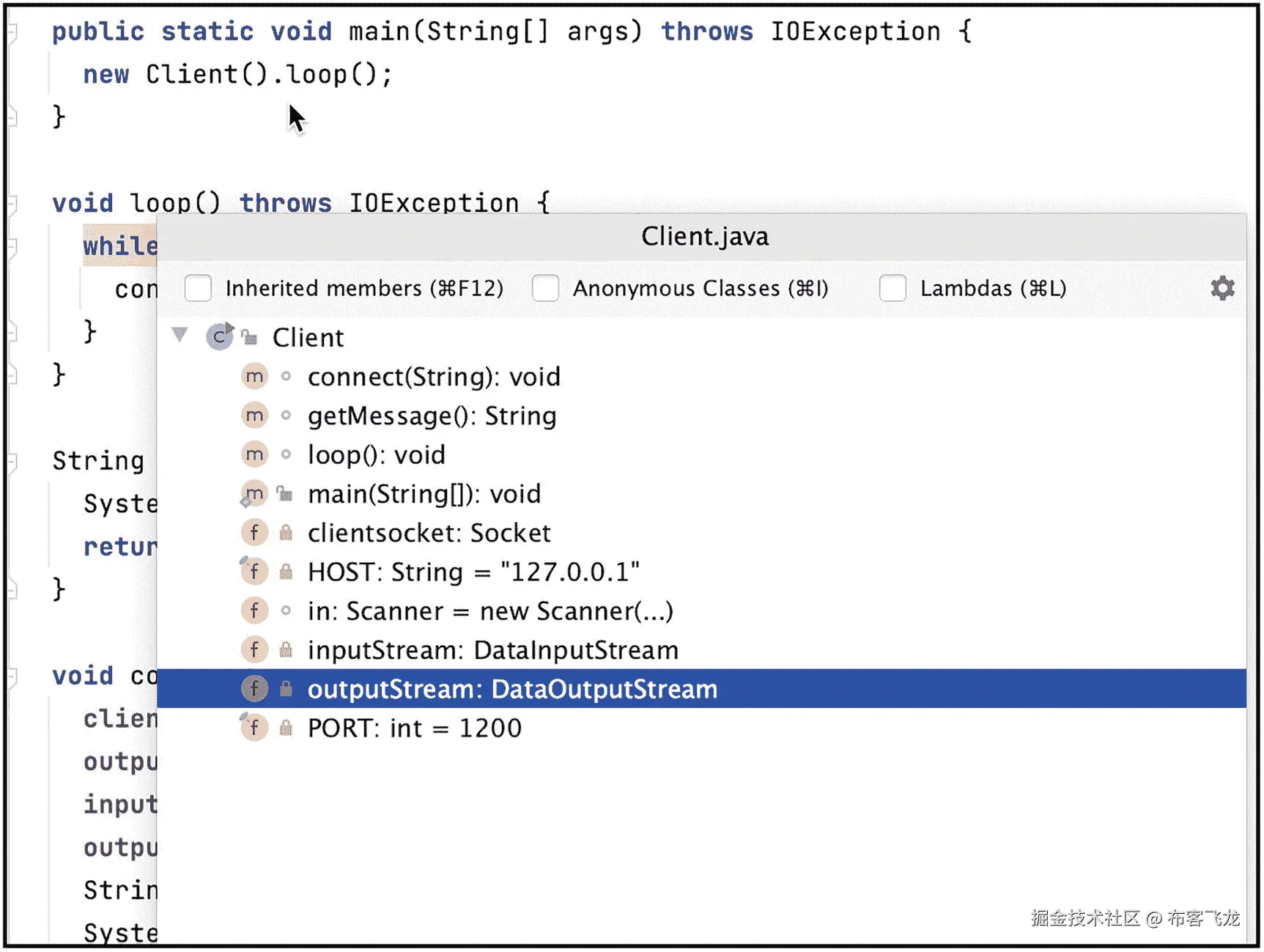Click 'main(String[] args)' in the code editor
1264x952 pixels.
click(x=495, y=32)
